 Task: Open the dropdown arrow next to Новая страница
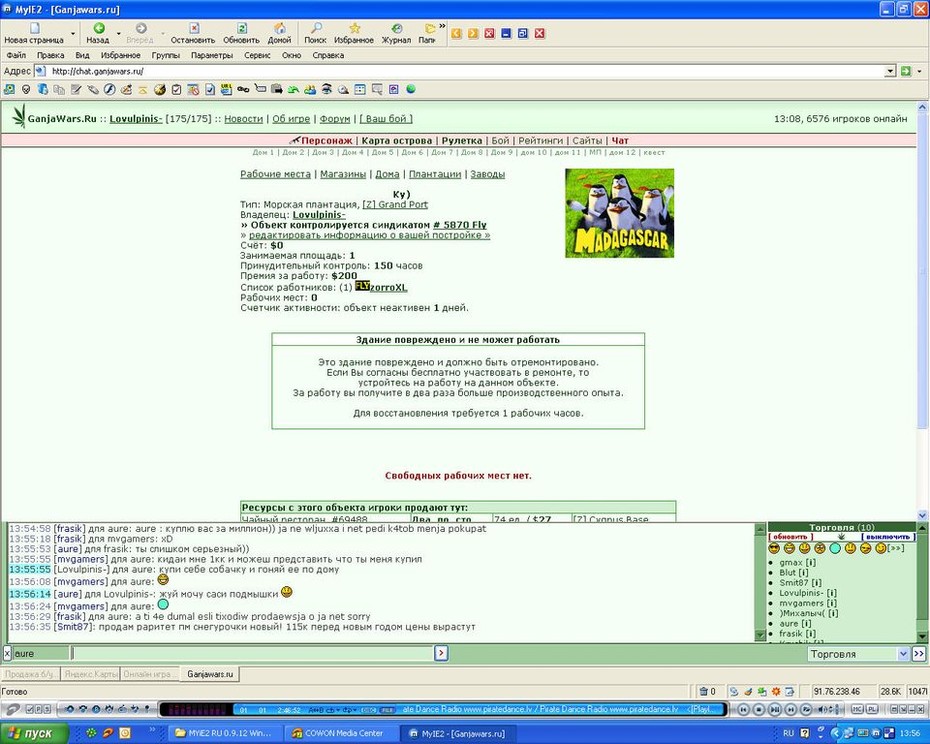pos(73,34)
